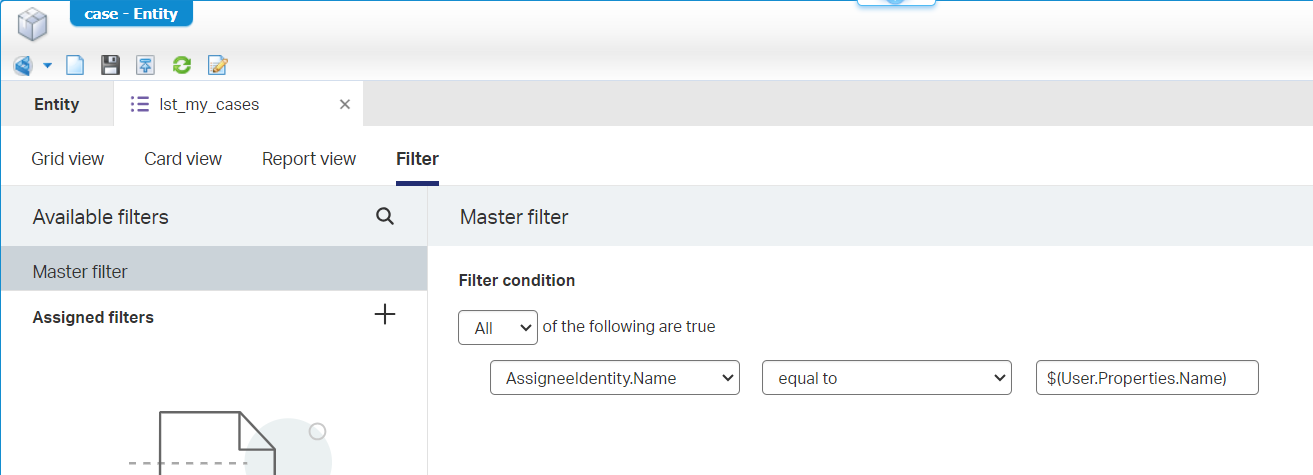Click the $(User.Properties.Name) value field
Screen dimensions: 1313x475
click(1147, 378)
